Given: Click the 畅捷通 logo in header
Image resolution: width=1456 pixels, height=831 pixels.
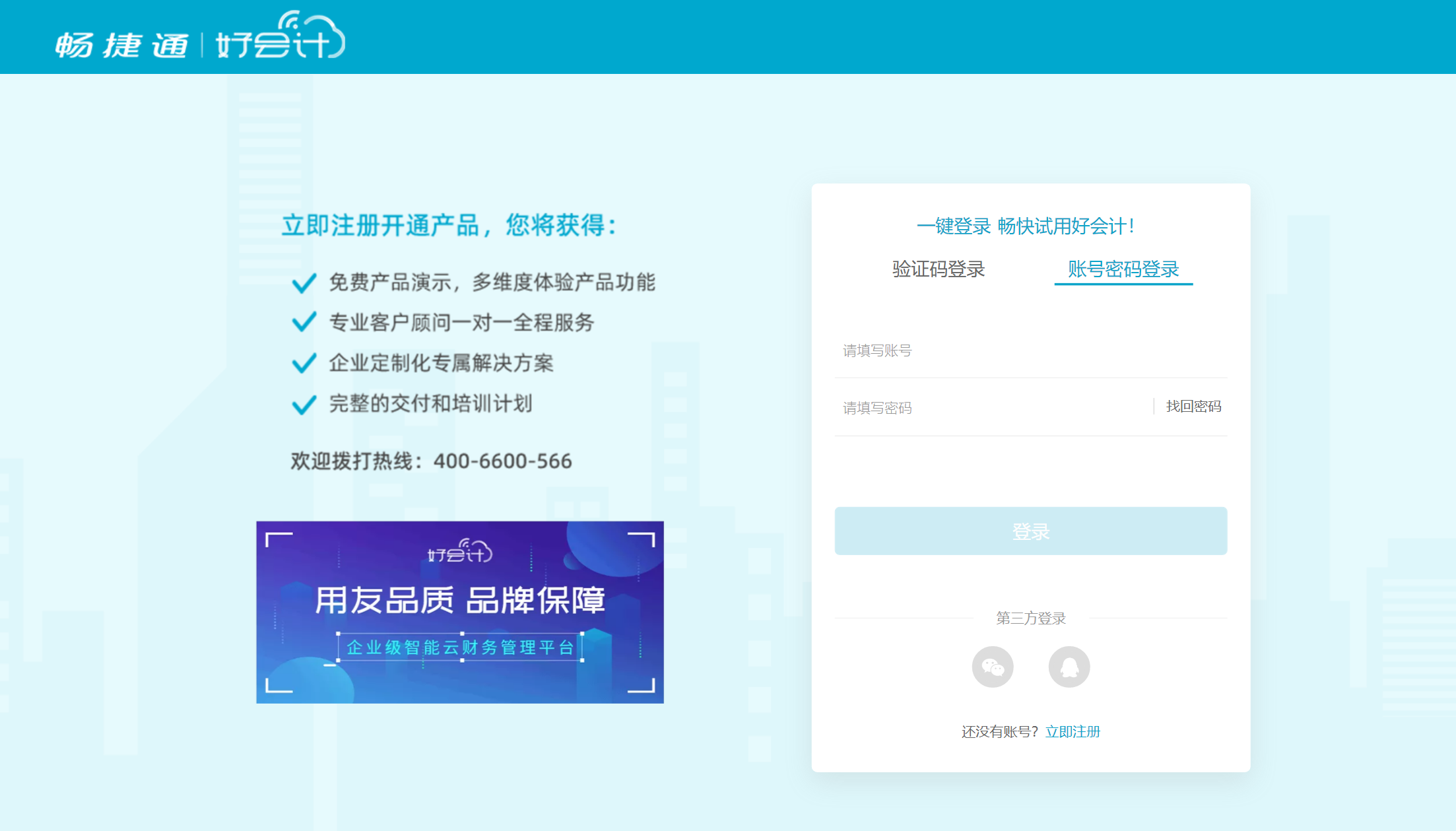Looking at the screenshot, I should [122, 46].
